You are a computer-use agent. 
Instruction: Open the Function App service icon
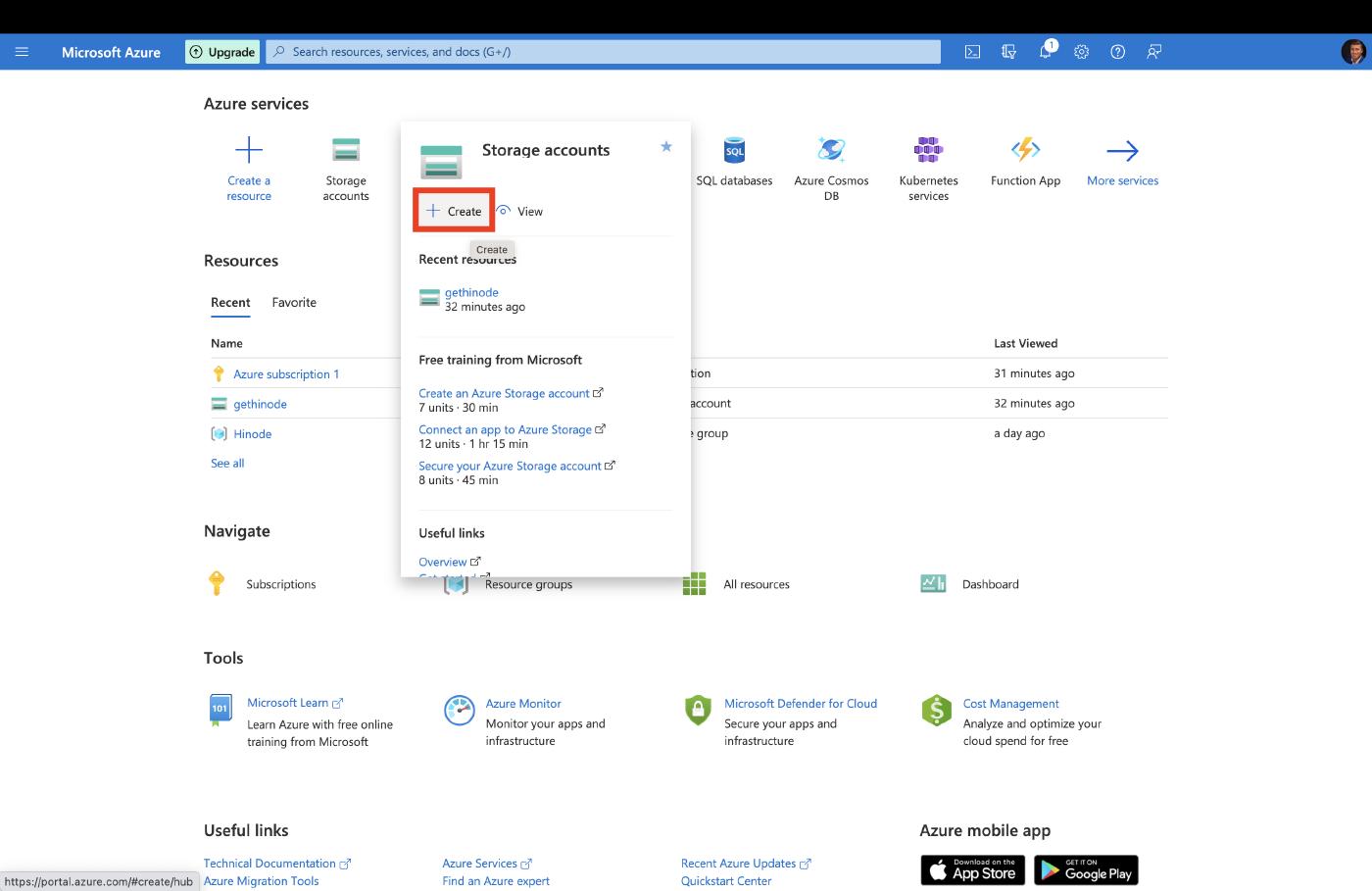(1025, 150)
